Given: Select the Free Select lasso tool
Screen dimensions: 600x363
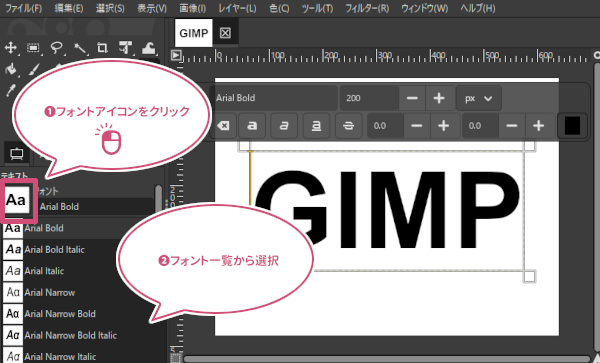Looking at the screenshot, I should pos(57,48).
